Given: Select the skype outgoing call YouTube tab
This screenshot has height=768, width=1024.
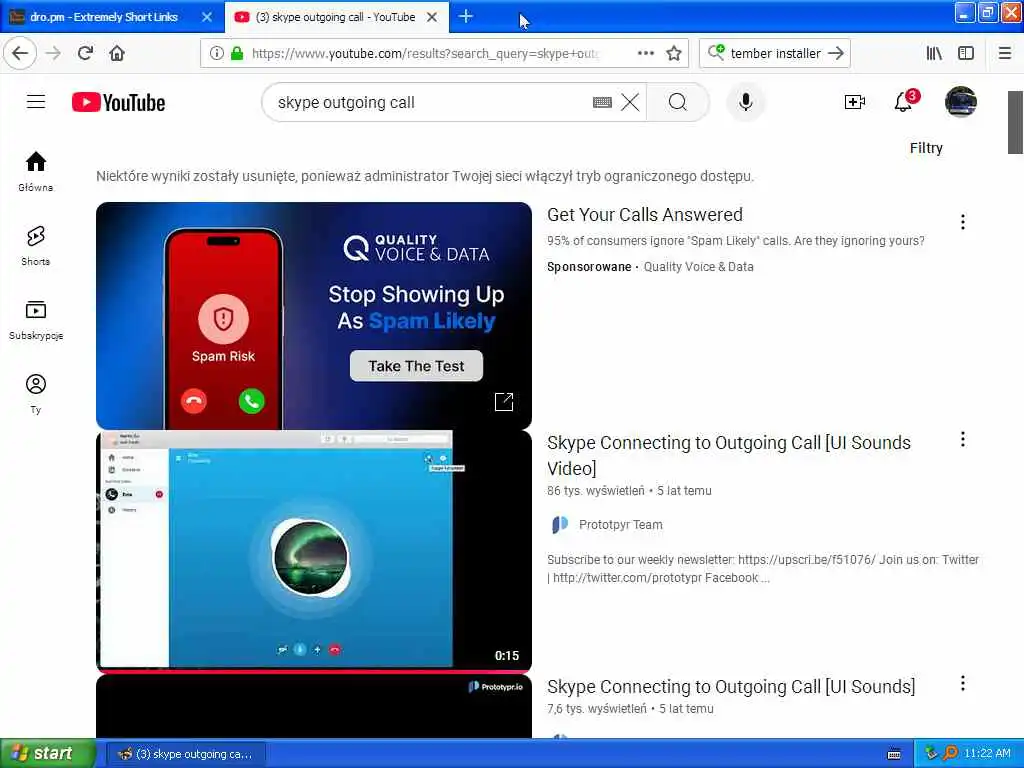Looking at the screenshot, I should pyautogui.click(x=335, y=17).
